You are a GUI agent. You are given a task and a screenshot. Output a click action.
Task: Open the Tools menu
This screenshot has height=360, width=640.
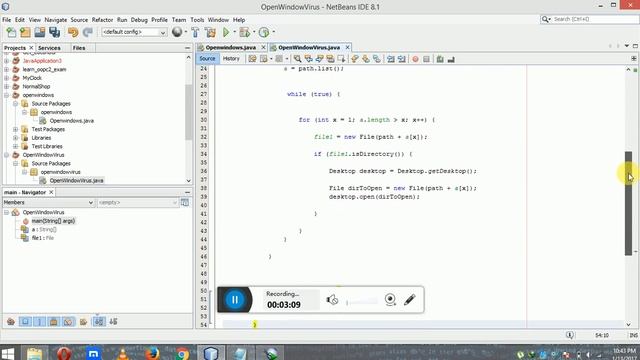tap(197, 20)
